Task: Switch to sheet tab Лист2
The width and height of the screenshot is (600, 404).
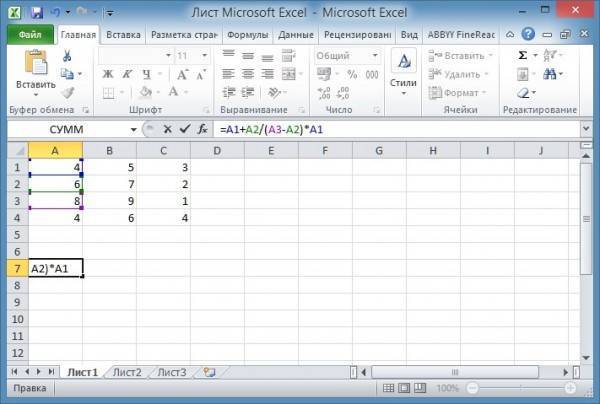Action: (127, 372)
